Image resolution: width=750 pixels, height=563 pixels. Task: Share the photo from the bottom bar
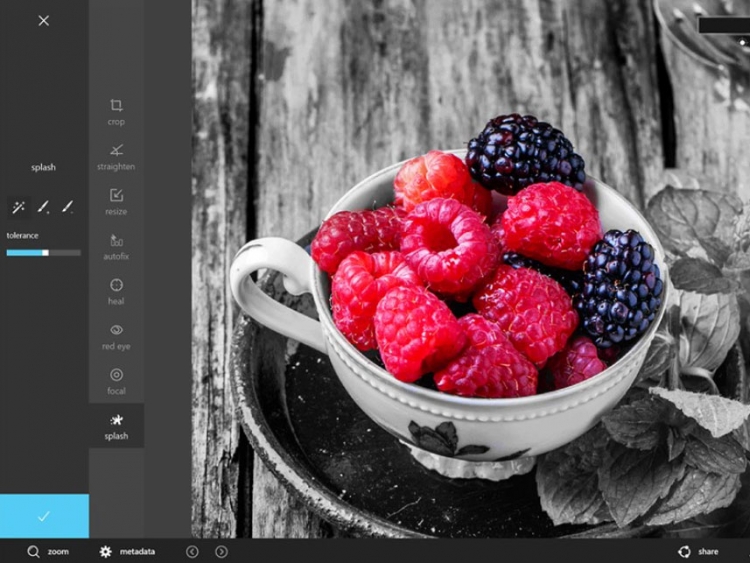698,551
